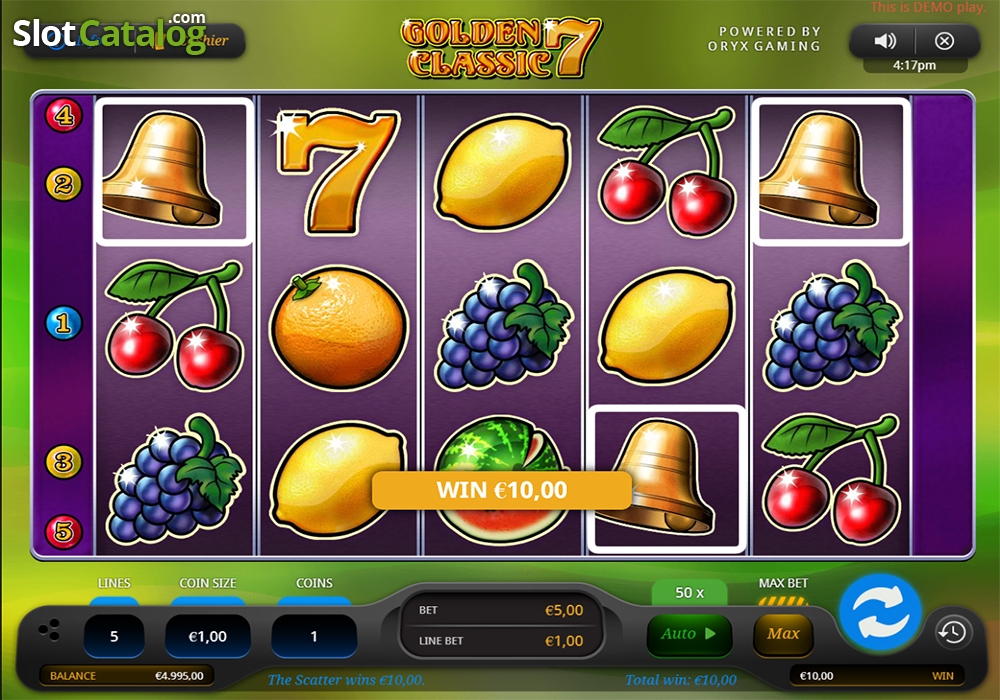Change the Lines value box
1000x700 pixels.
point(114,636)
